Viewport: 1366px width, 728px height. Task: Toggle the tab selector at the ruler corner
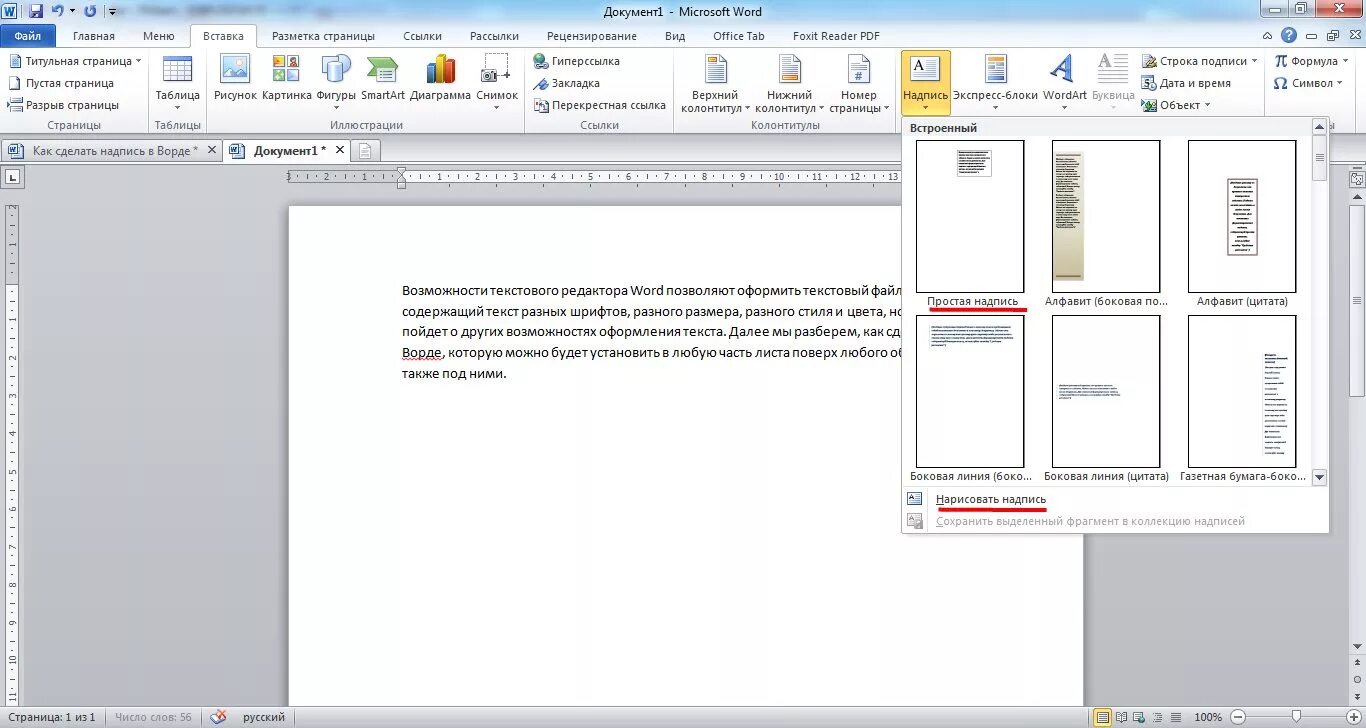pos(13,178)
